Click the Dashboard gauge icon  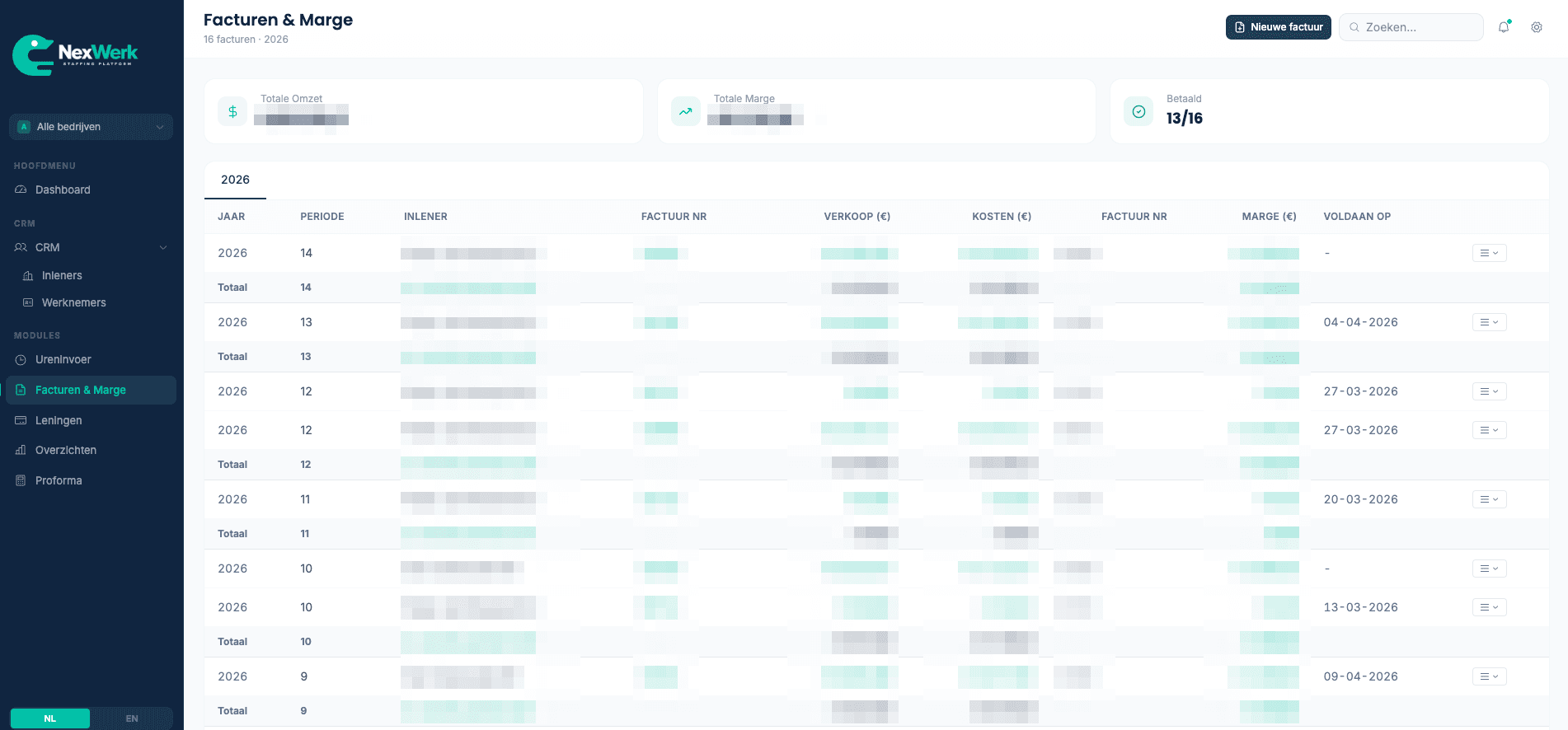[21, 190]
